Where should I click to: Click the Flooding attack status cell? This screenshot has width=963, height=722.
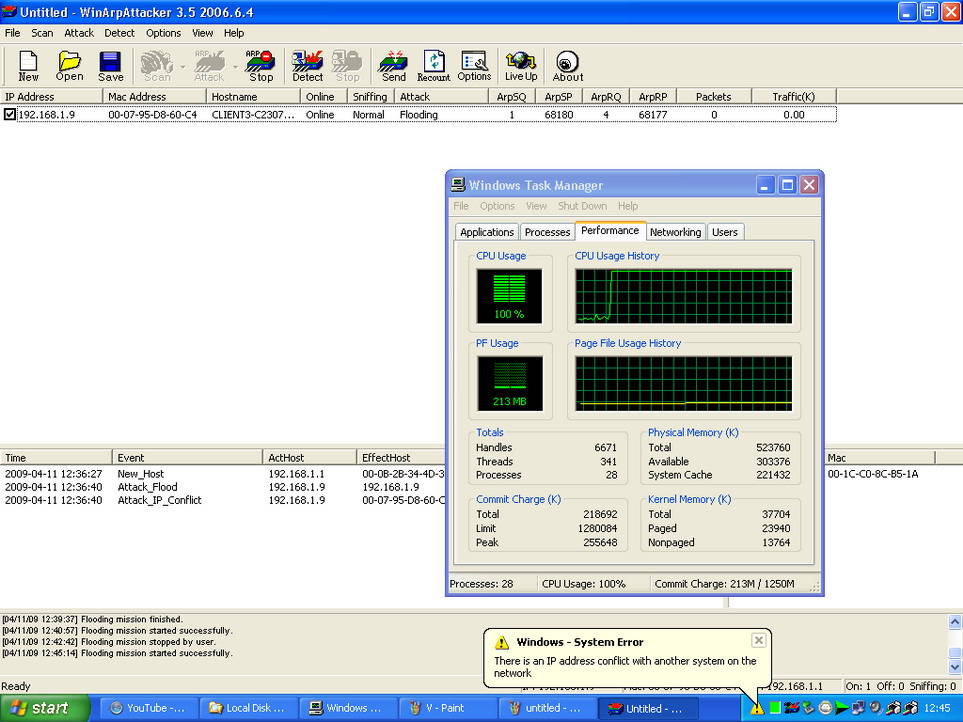[419, 115]
